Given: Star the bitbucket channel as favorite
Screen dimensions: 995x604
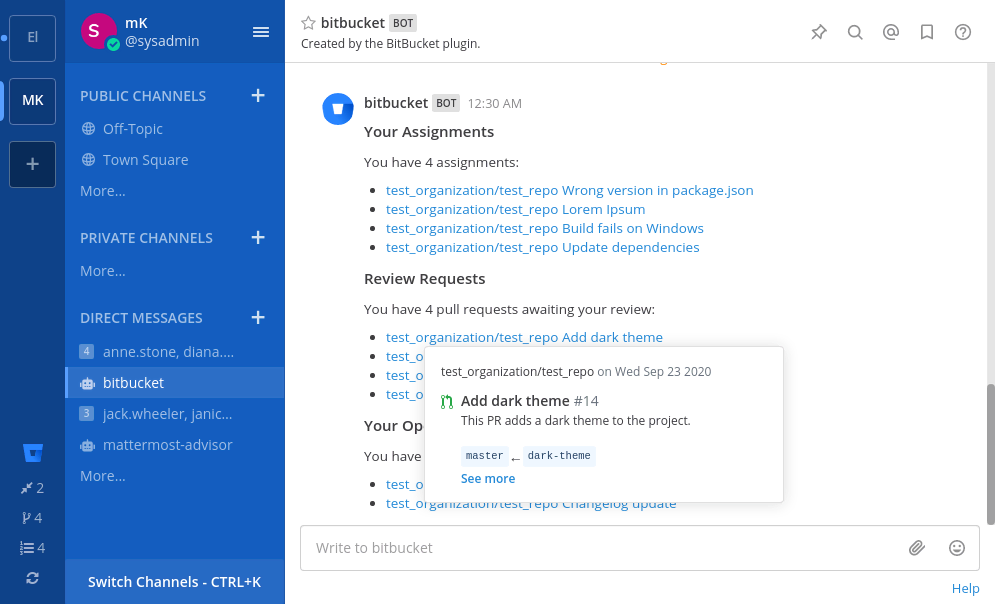Looking at the screenshot, I should click(308, 23).
